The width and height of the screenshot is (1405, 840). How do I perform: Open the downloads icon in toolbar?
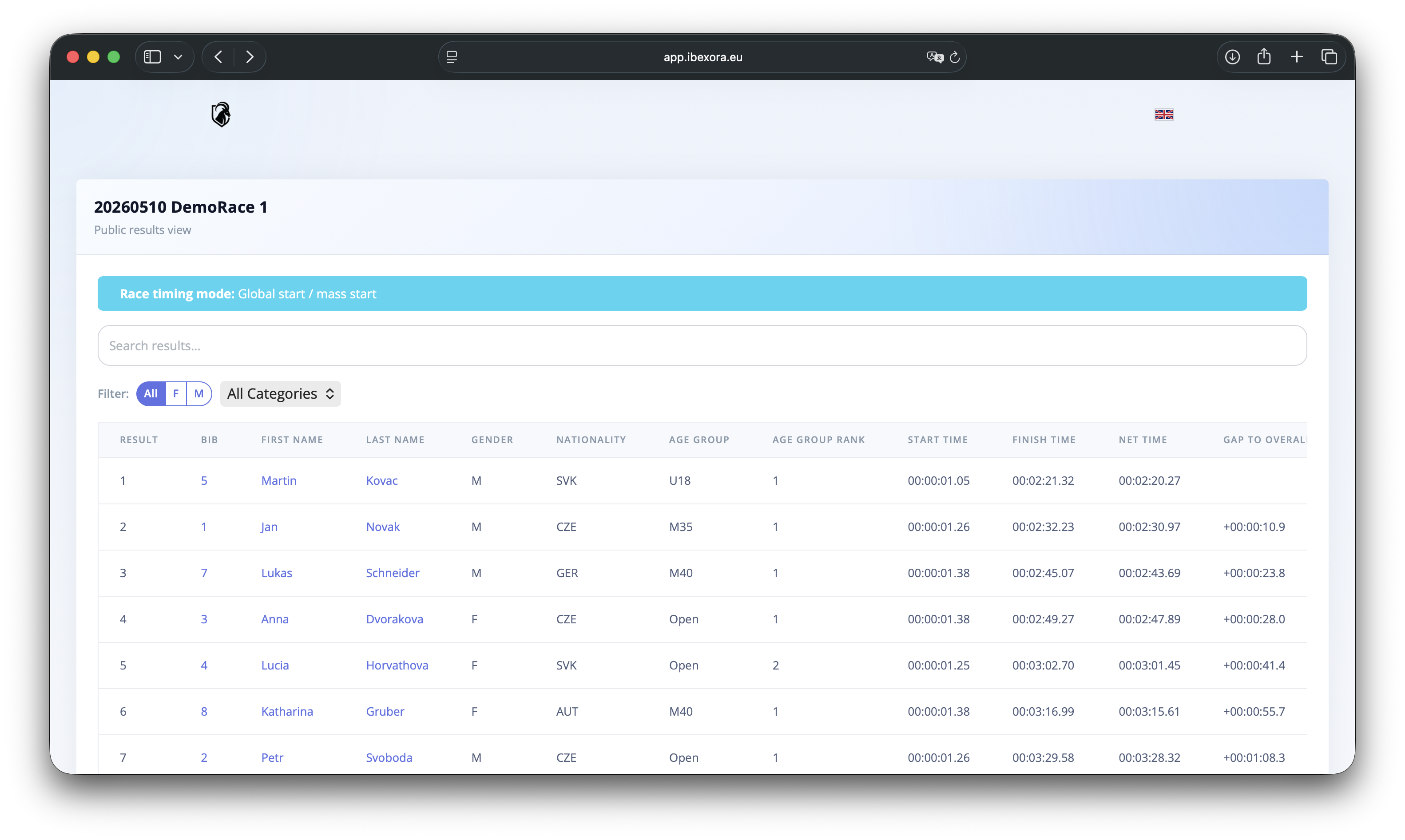coord(1232,56)
